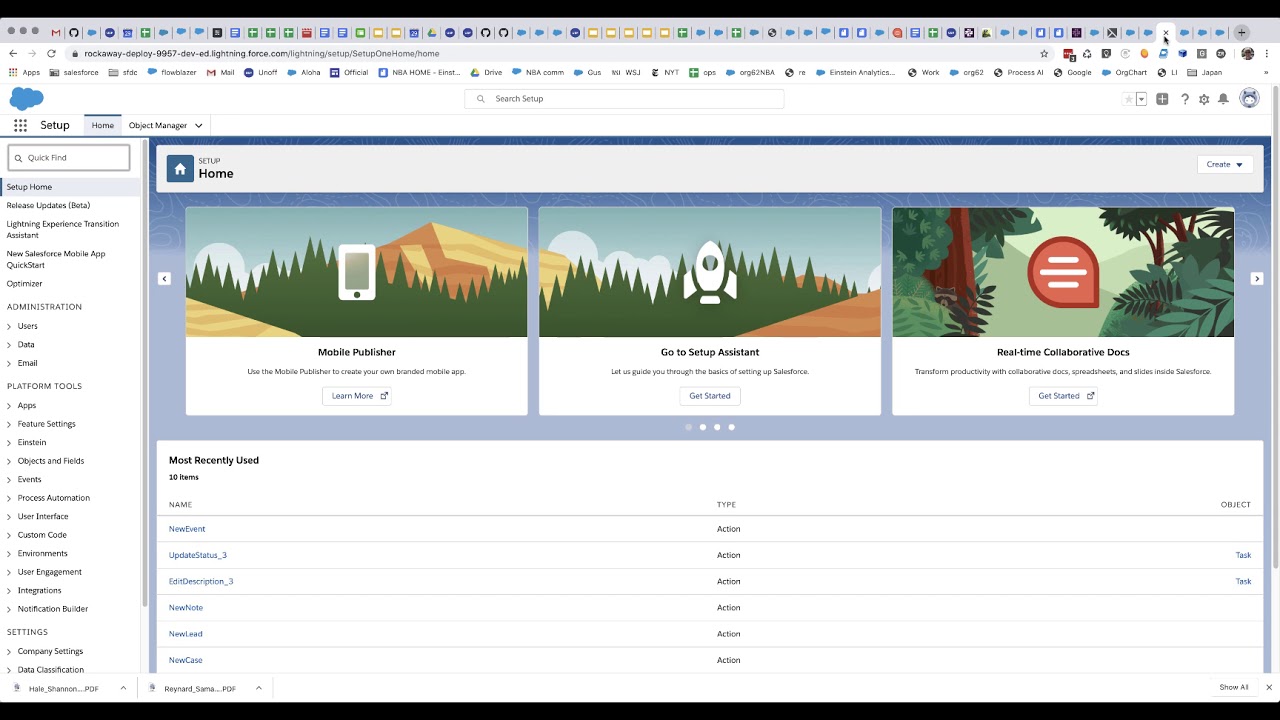The height and width of the screenshot is (720, 1280).
Task: Open Optimizer in the sidebar
Action: (24, 284)
